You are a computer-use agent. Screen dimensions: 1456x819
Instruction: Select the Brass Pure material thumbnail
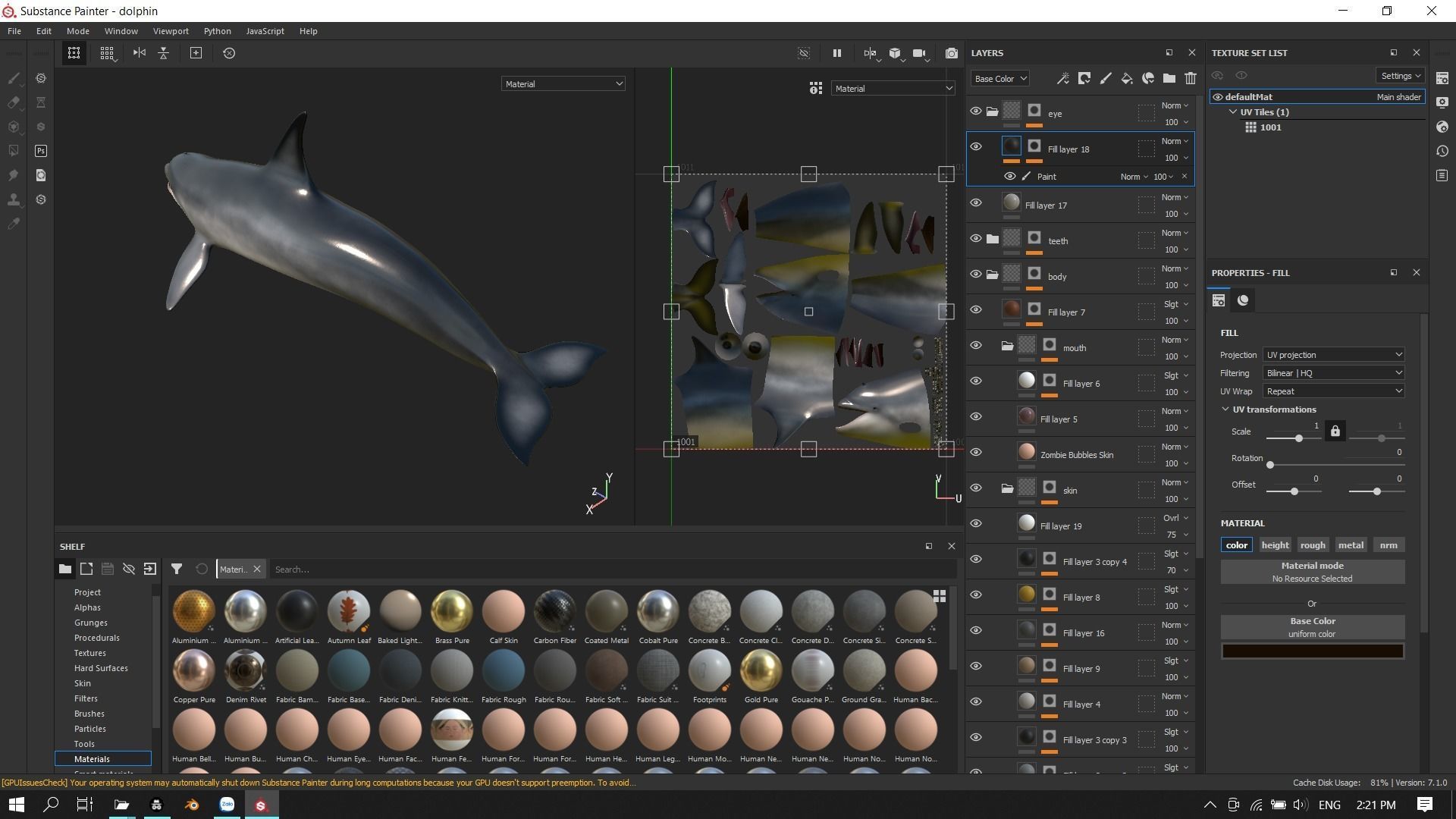(x=452, y=611)
